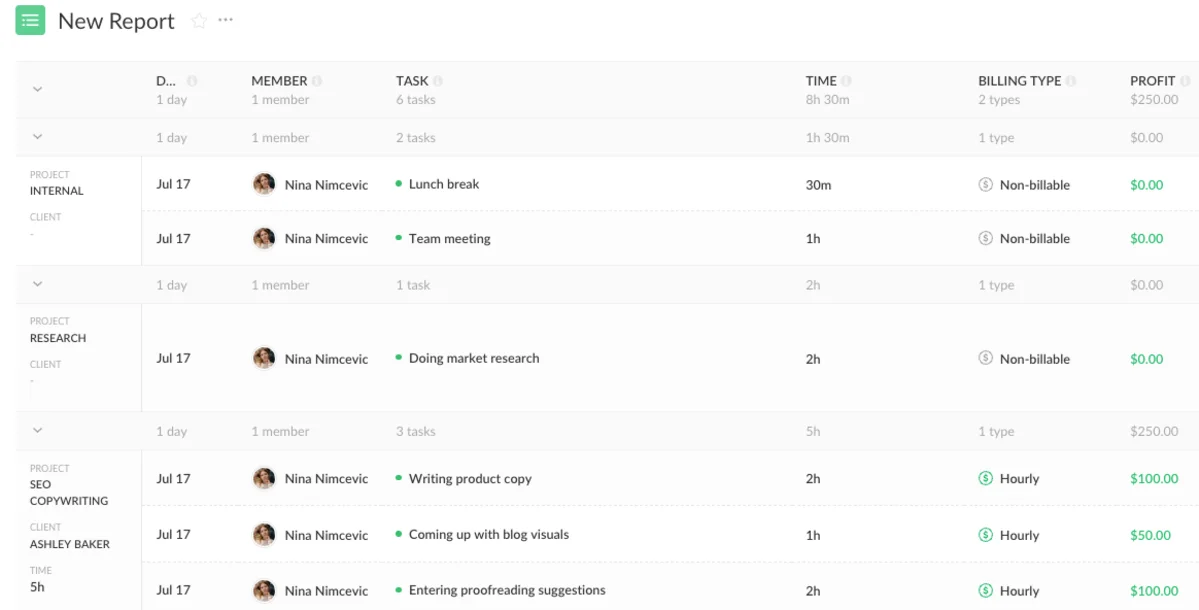This screenshot has width=1199, height=610.
Task: Click Nina's avatar in Coming up with blog visuals row
Action: (x=264, y=535)
